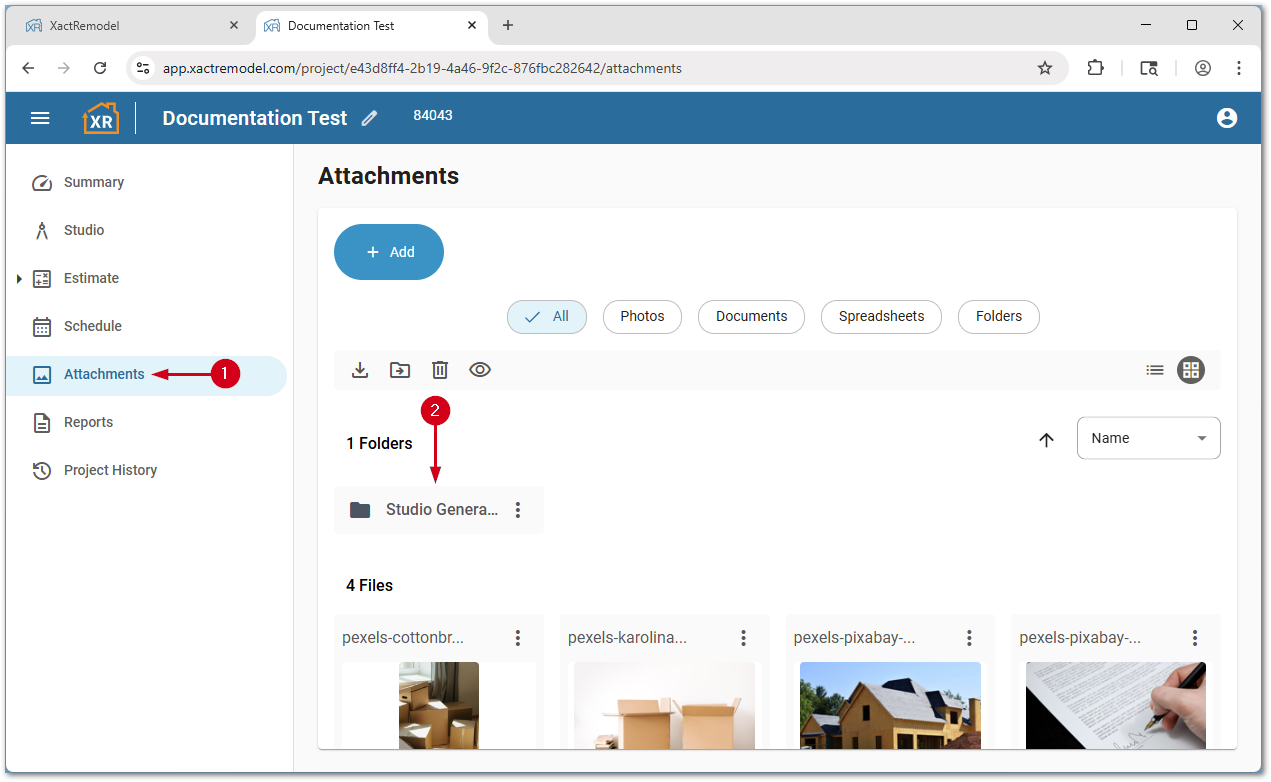Expand the Estimate sidebar section
The width and height of the screenshot is (1271, 782).
(19, 279)
